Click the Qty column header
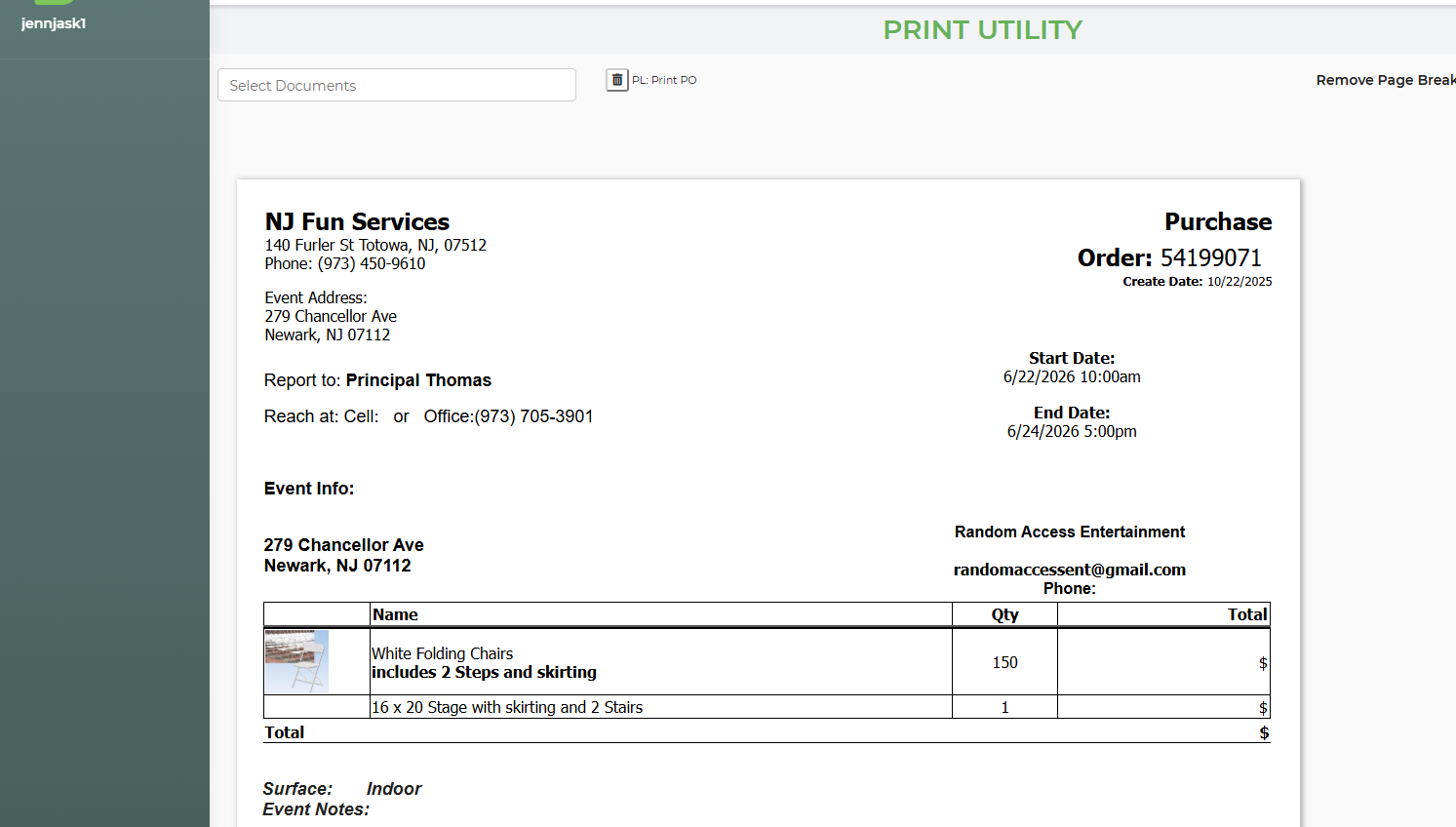The height and width of the screenshot is (827, 1456). click(1004, 614)
